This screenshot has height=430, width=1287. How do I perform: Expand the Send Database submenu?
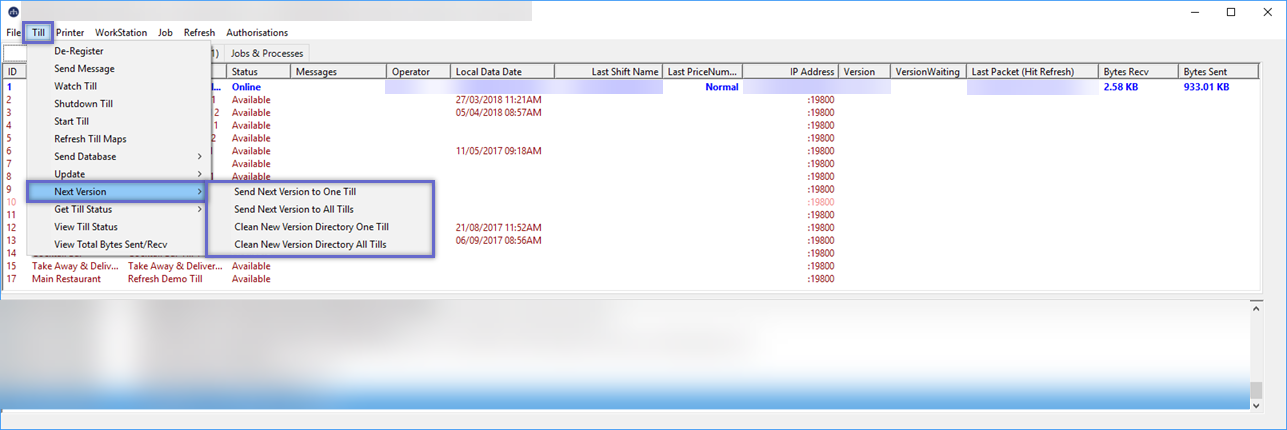tap(85, 157)
